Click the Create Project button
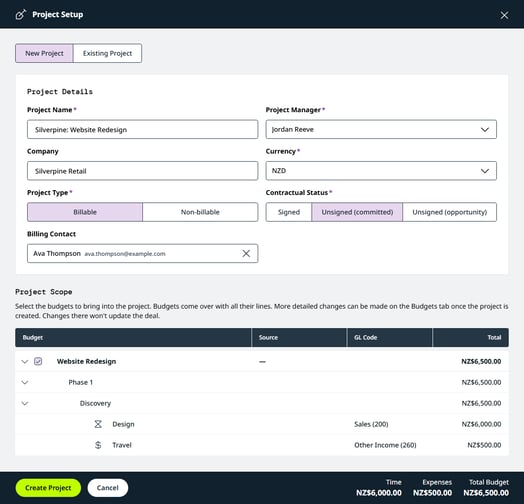 coord(48,488)
